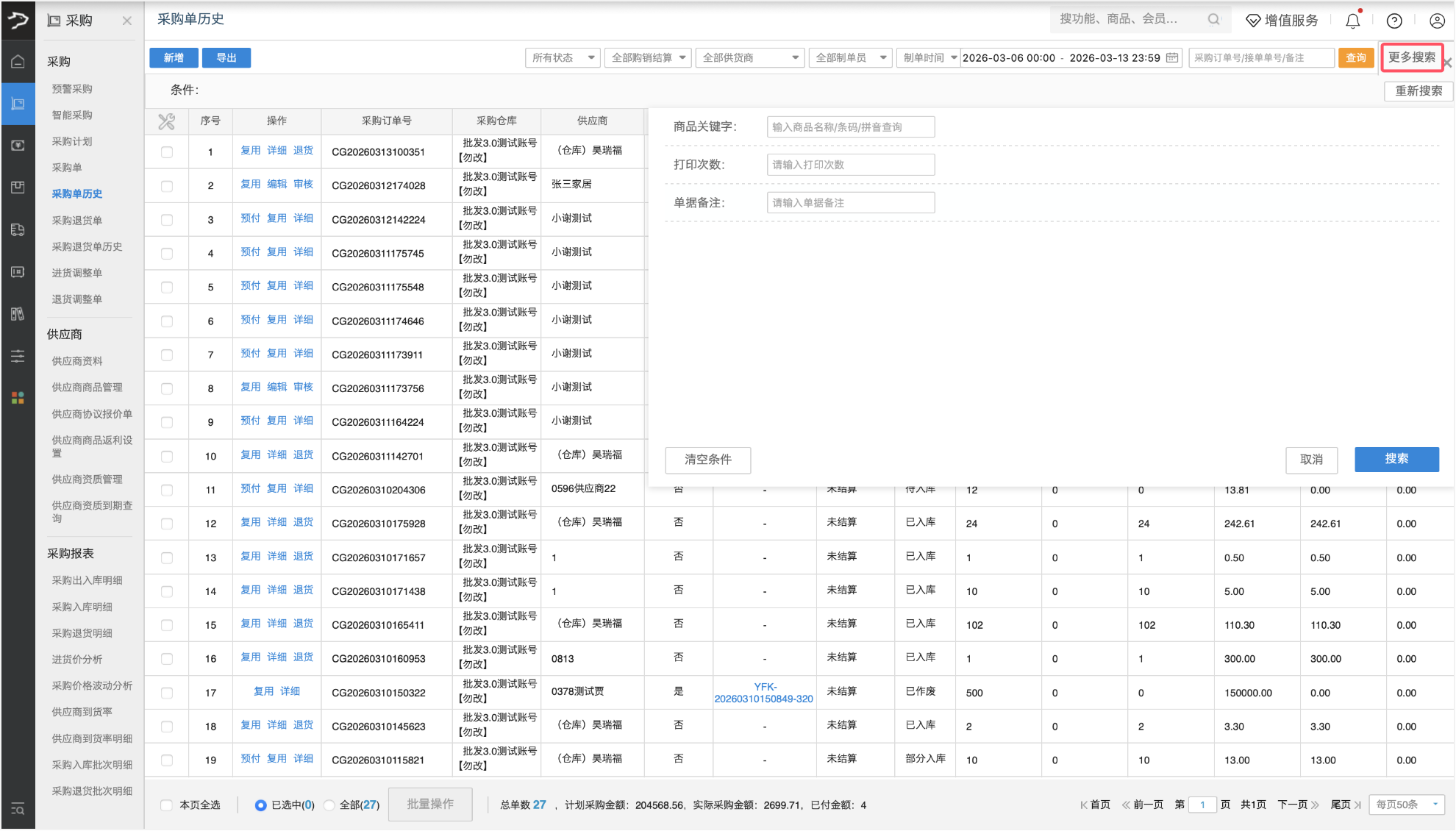Open the 所有状态 status dropdown
Screen dimensions: 1456x831
point(563,57)
